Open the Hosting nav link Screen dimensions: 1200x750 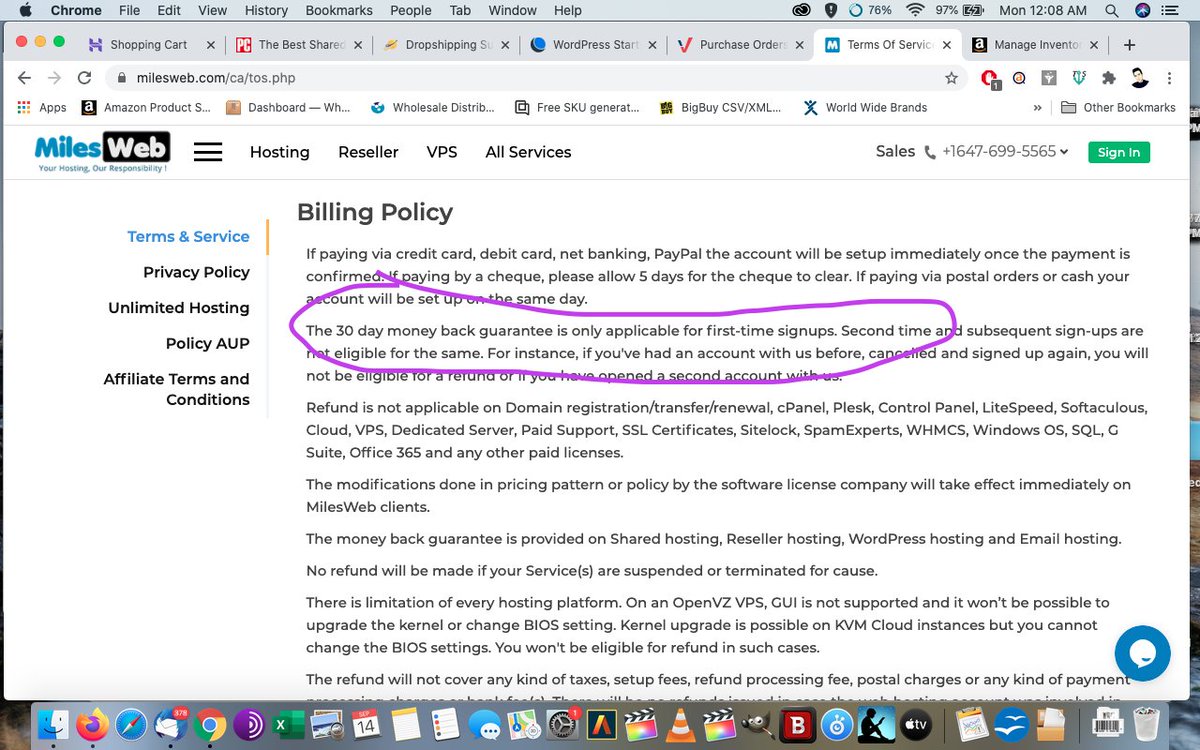280,152
